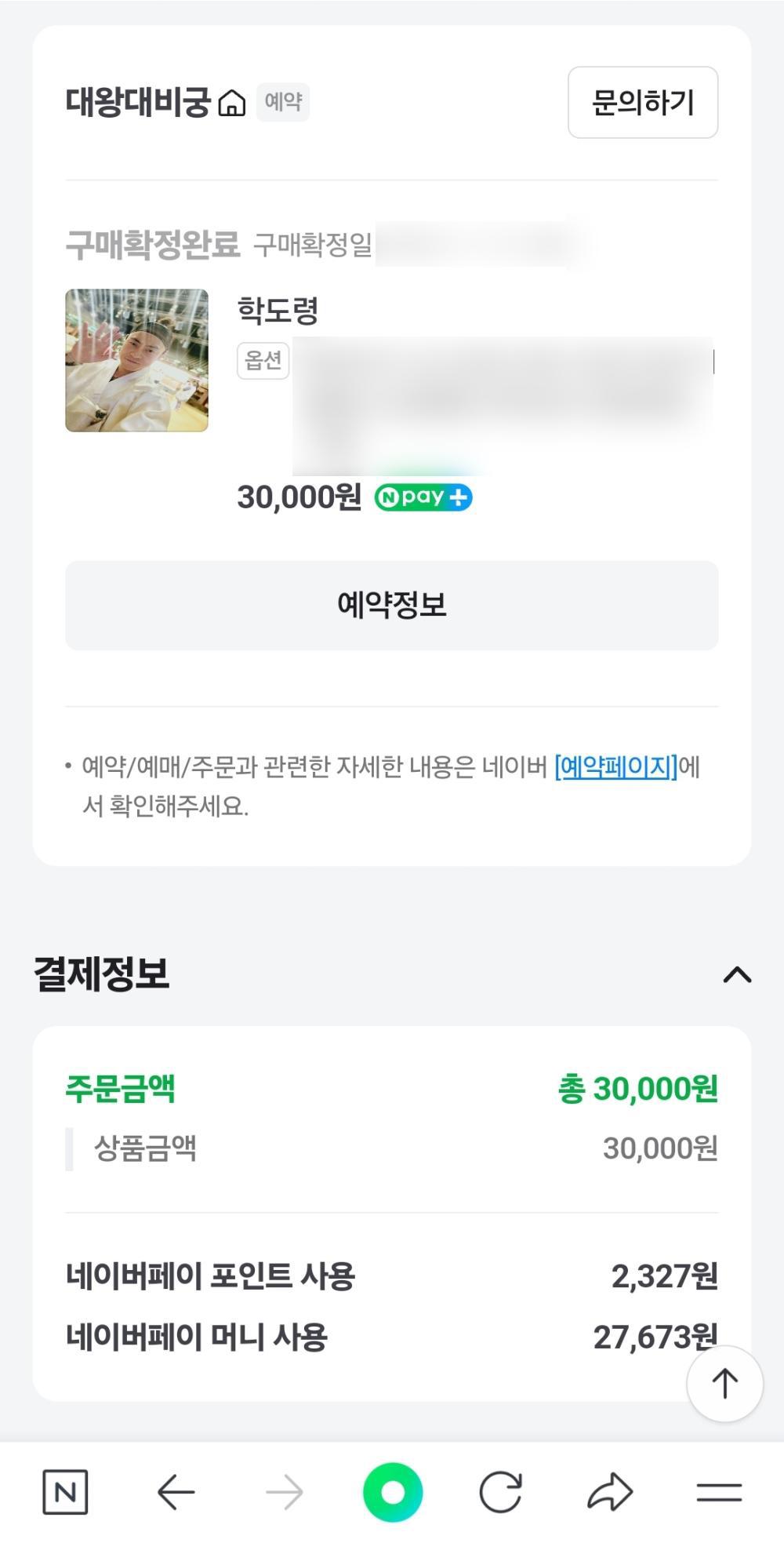Tap the 옵션 label badge

click(263, 360)
